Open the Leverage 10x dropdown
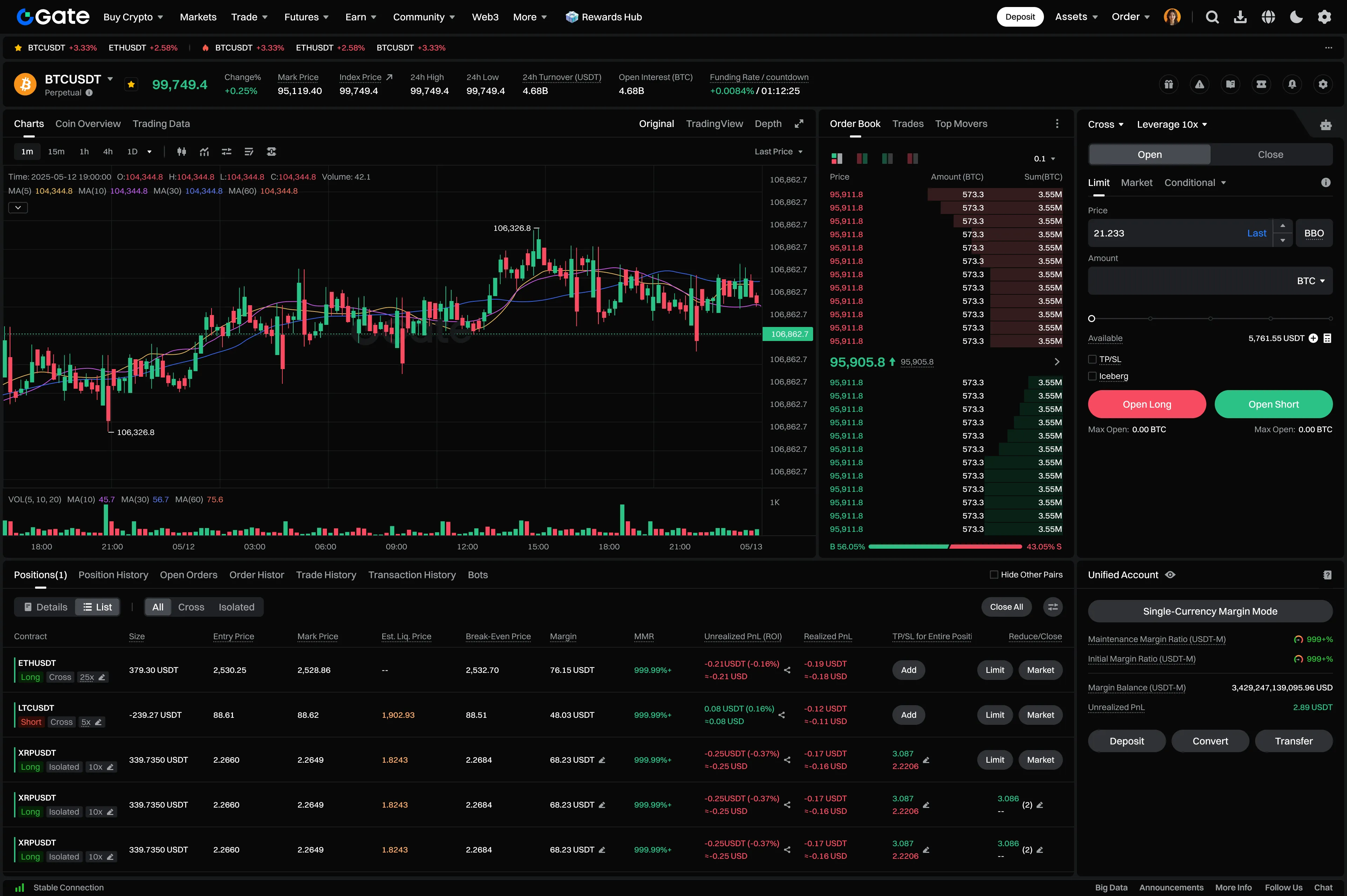 [x=1172, y=124]
